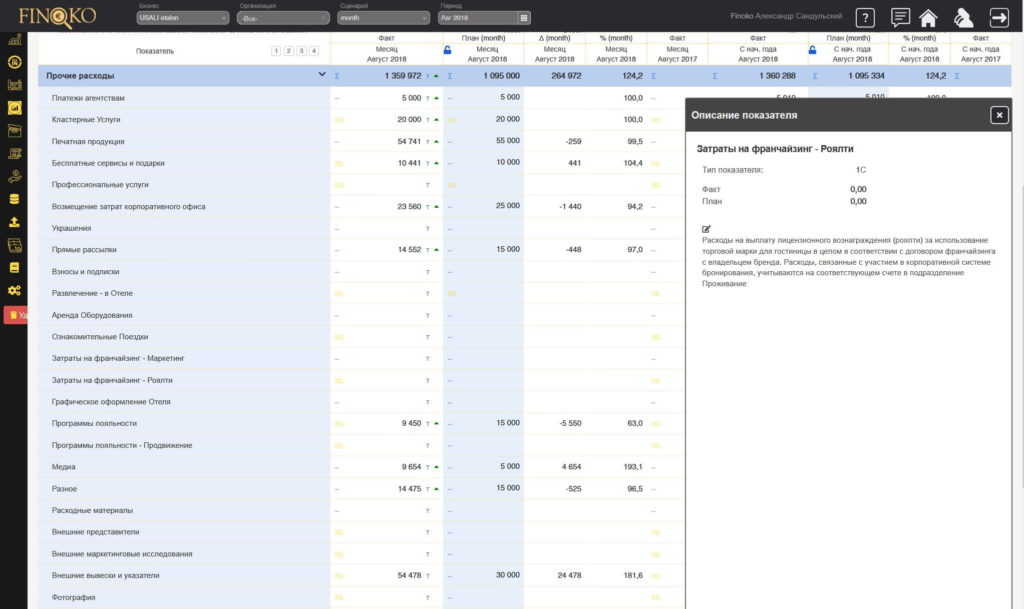1024x609 pixels.
Task: Select the Профессиональные услуги row
Action: pos(185,185)
